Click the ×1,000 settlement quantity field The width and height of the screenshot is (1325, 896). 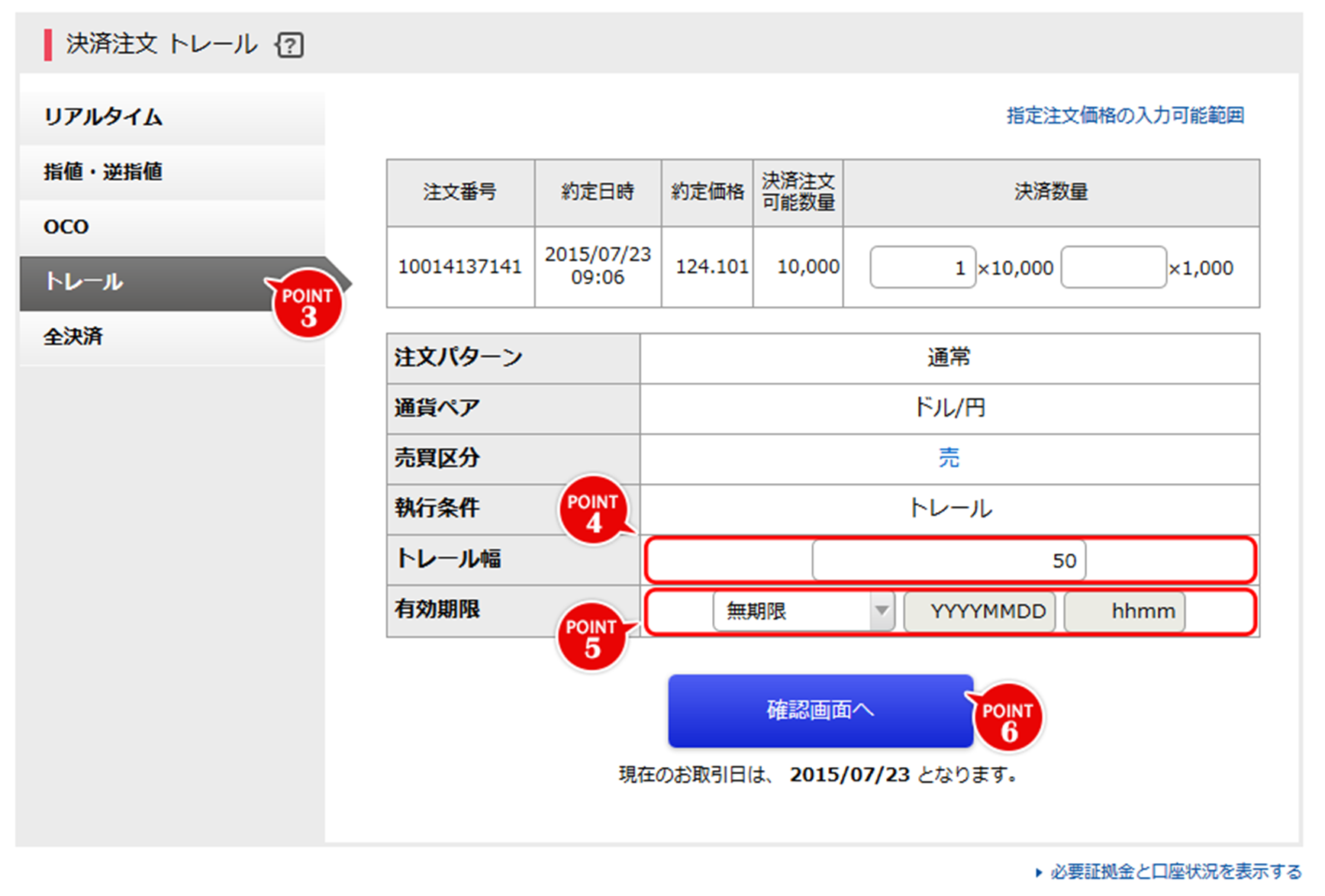1113,268
